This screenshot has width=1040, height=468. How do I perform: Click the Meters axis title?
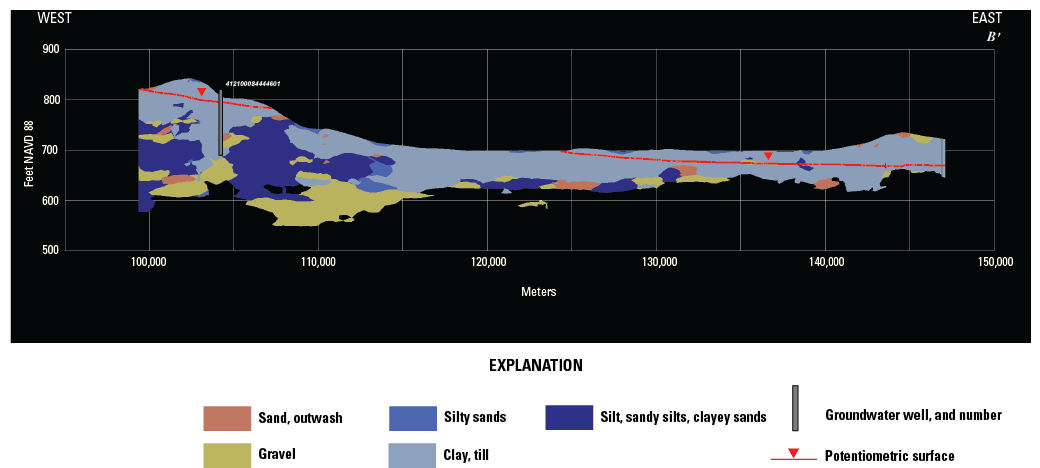click(x=538, y=292)
